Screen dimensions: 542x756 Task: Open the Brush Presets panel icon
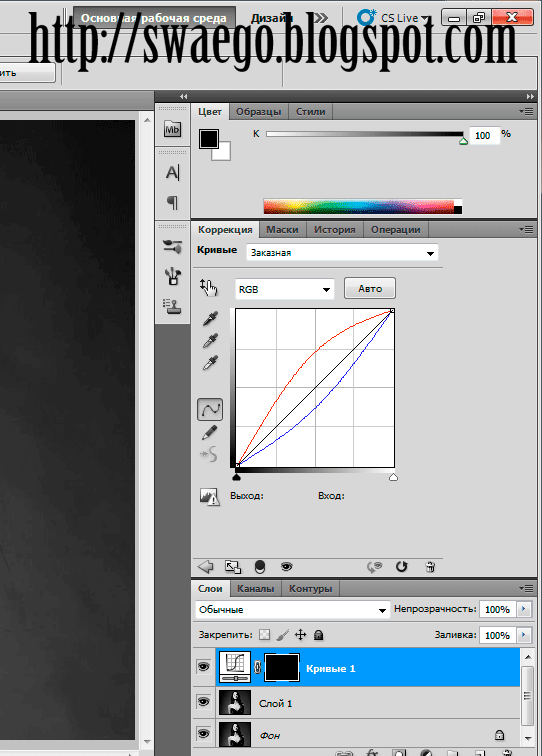tap(172, 247)
